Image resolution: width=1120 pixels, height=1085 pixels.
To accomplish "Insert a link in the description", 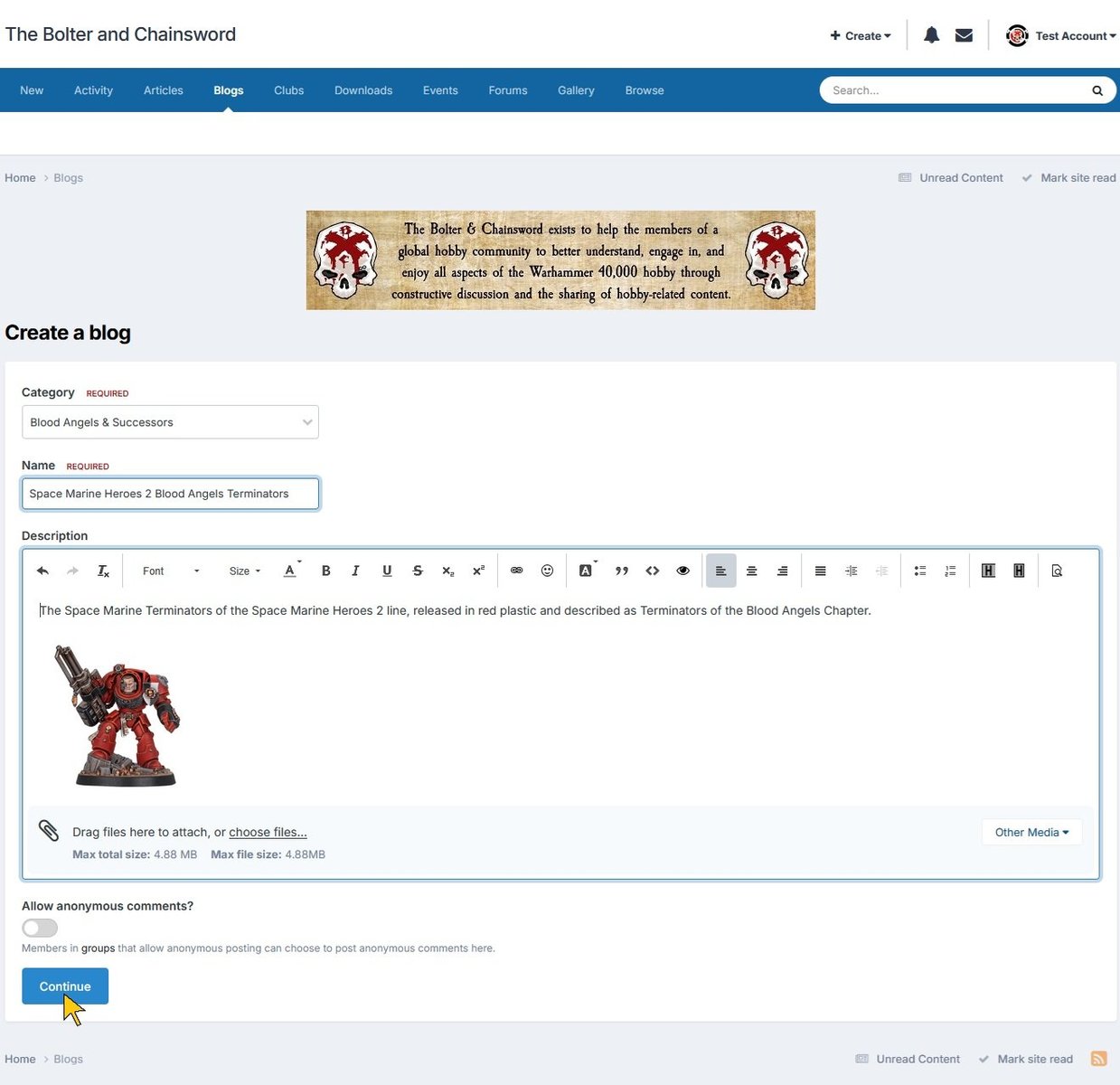I will click(x=517, y=571).
